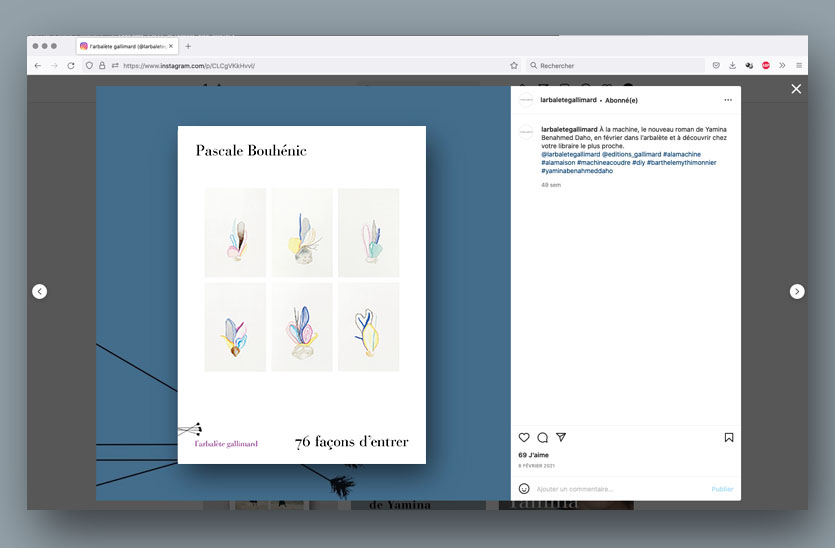This screenshot has width=835, height=548.
Task: Go to the previous post arrow
Action: 39,291
